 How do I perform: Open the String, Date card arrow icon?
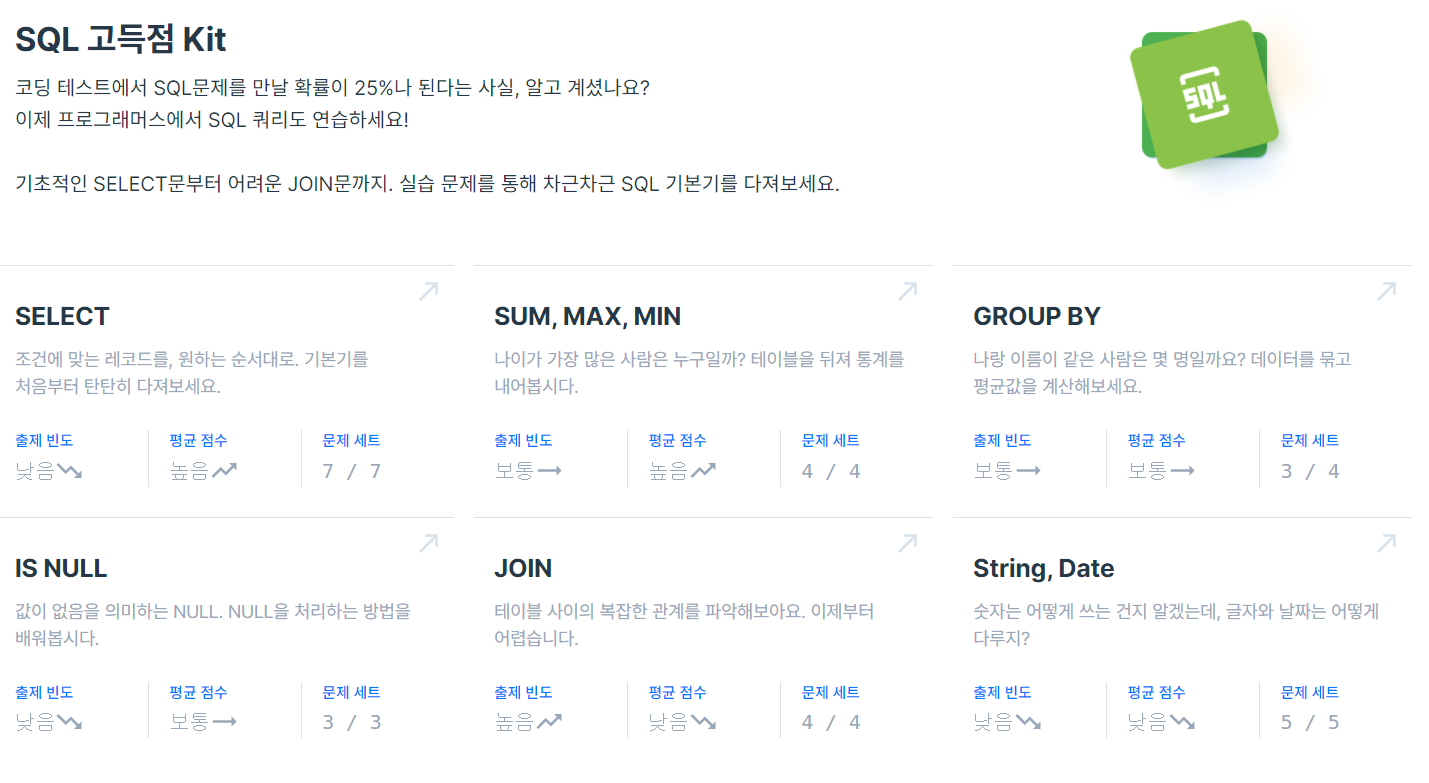pos(1386,542)
